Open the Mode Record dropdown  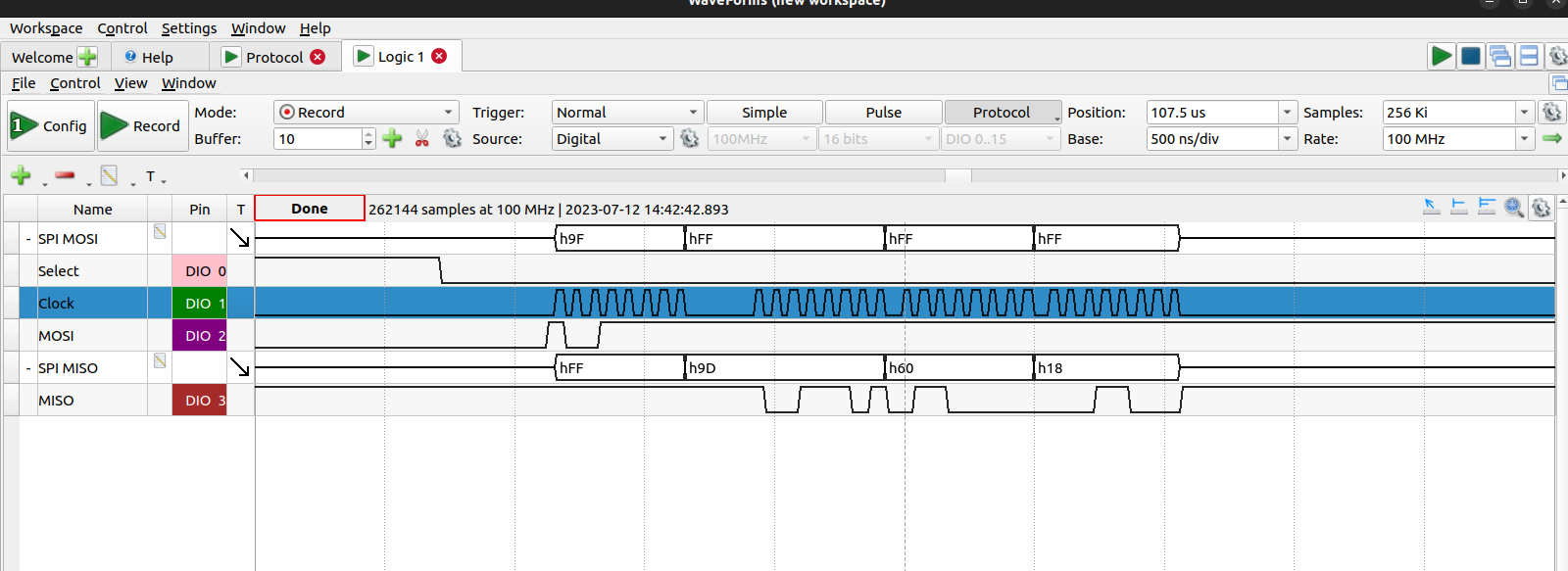367,112
